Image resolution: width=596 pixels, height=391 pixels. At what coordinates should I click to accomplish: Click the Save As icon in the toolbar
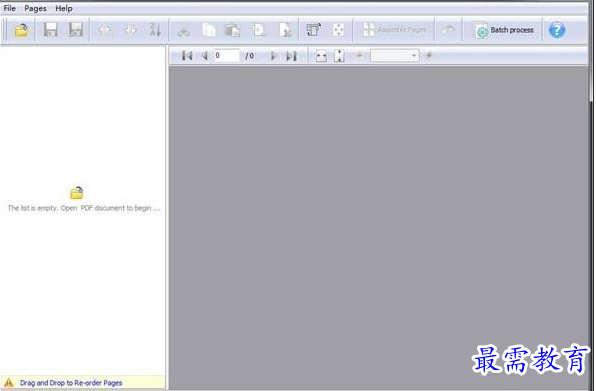tap(76, 30)
